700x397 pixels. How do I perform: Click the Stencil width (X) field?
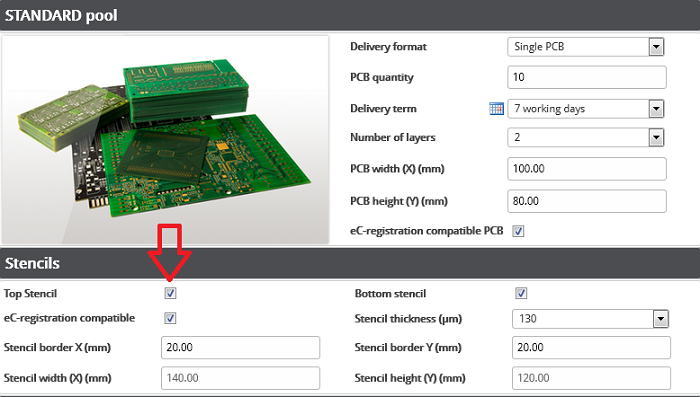[x=241, y=378]
